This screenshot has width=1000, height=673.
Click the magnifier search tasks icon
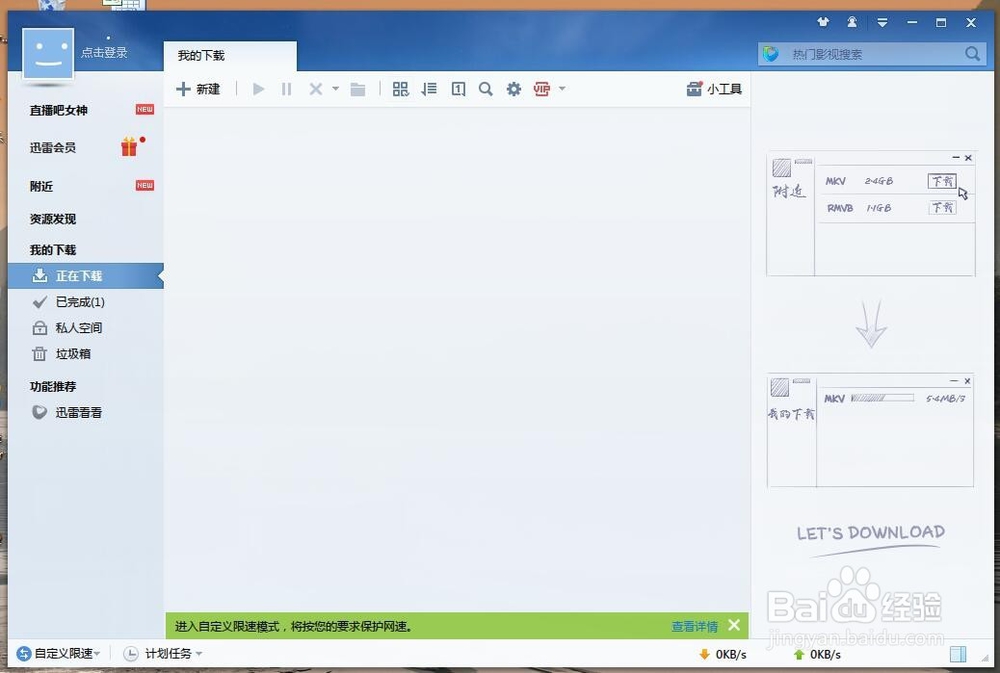pyautogui.click(x=486, y=89)
